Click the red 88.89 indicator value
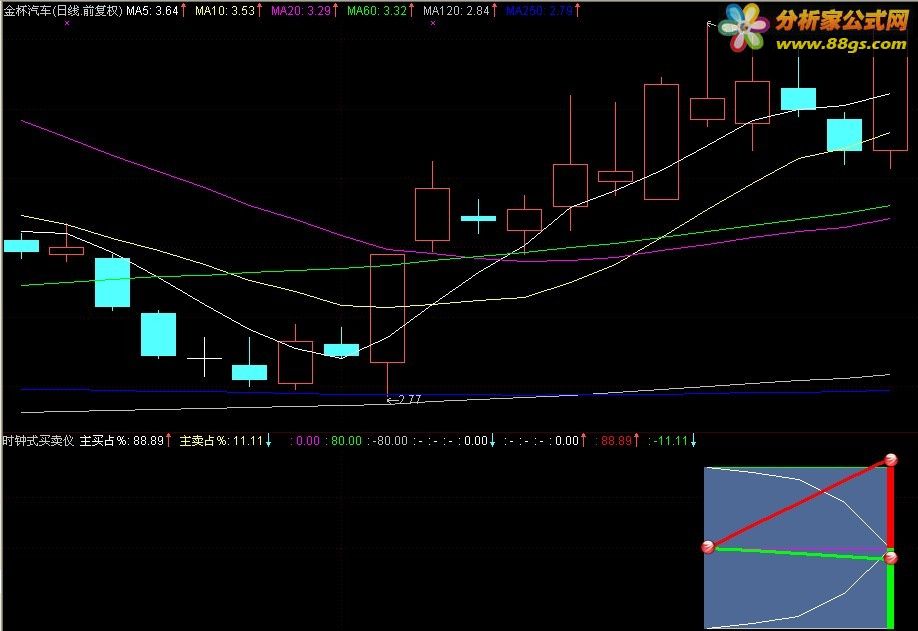Viewport: 918px width, 631px height. pyautogui.click(x=616, y=441)
